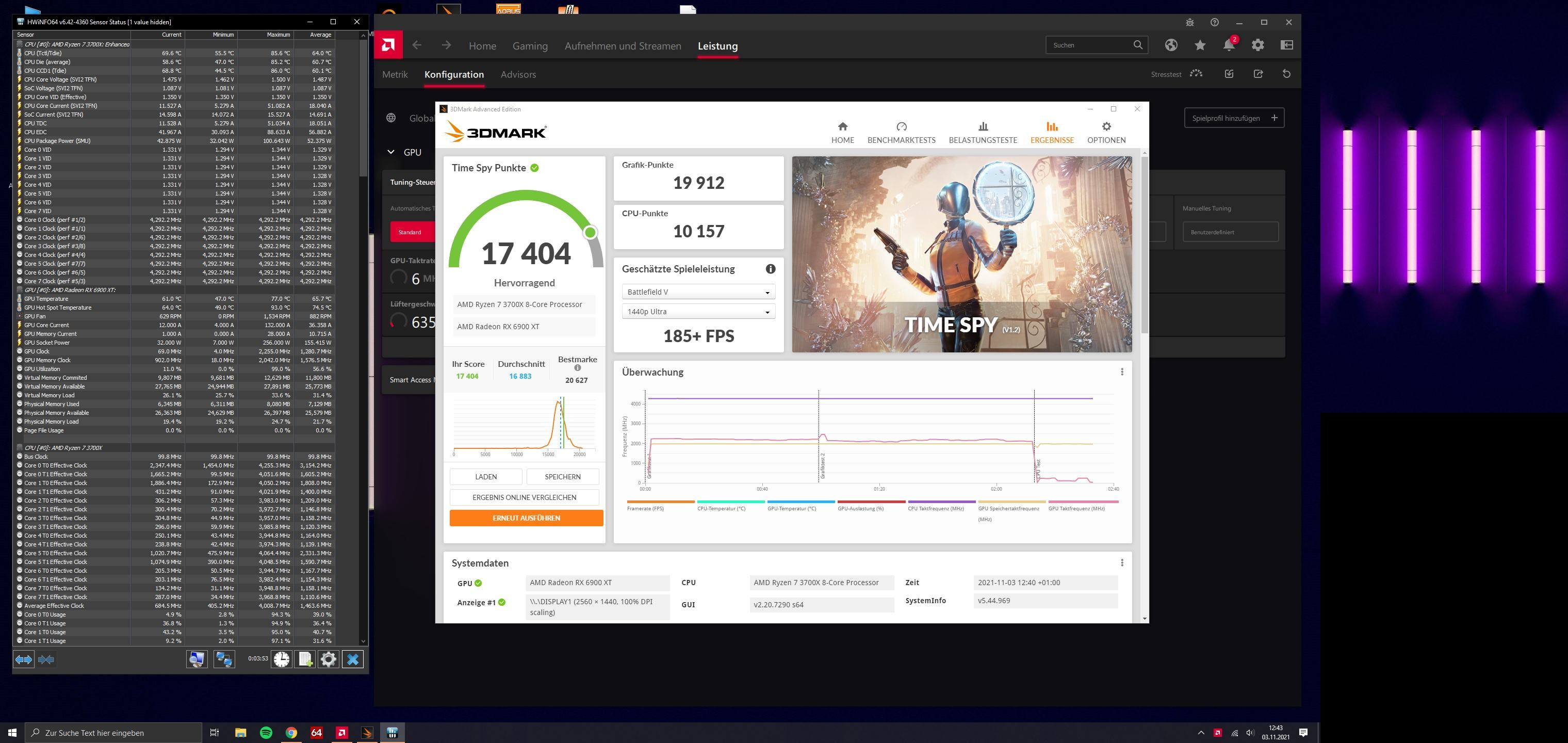Open OPTIONEN in 3DMark
1568x743 pixels.
[1106, 132]
